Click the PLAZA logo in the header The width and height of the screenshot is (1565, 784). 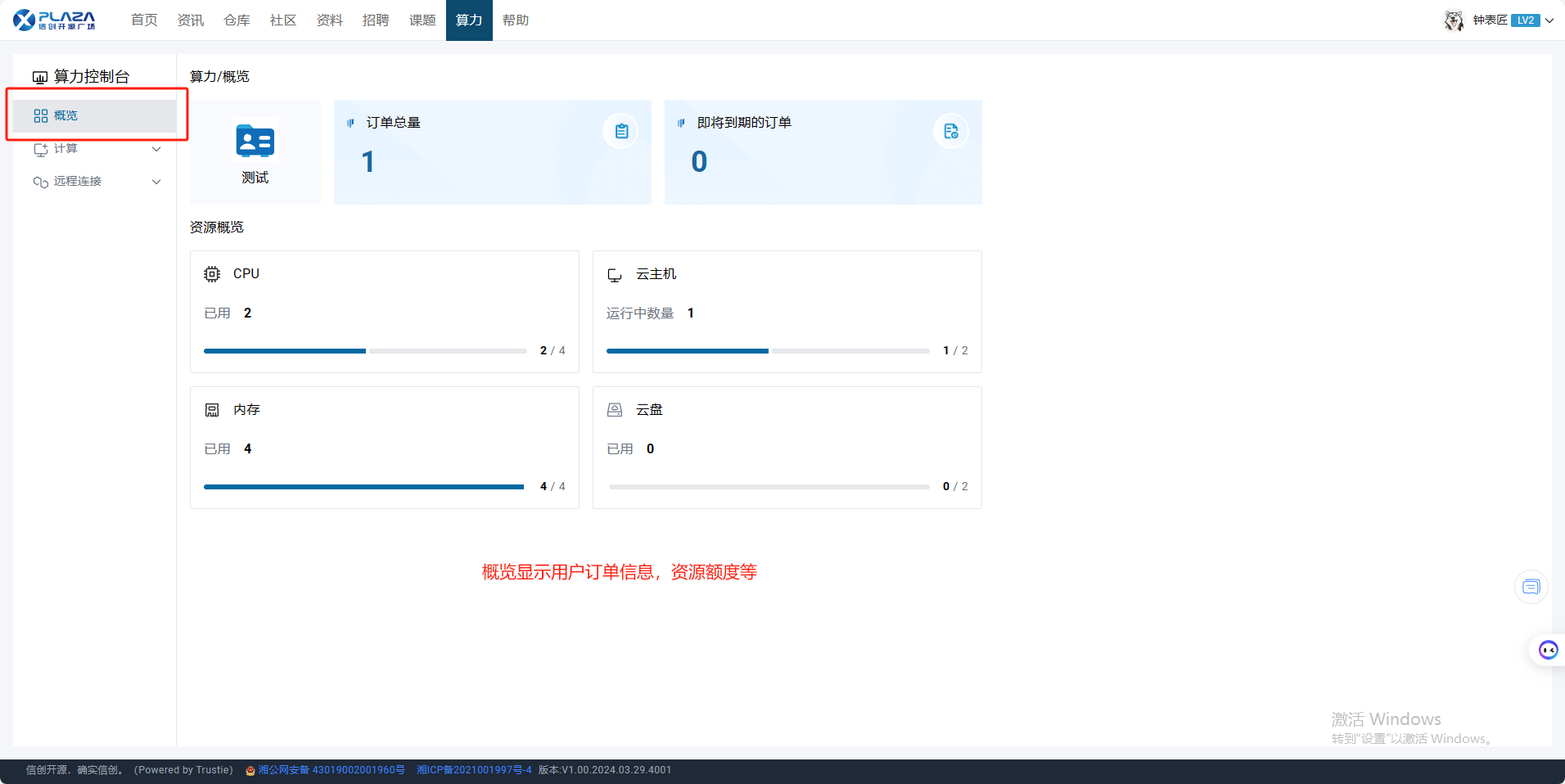(x=54, y=20)
